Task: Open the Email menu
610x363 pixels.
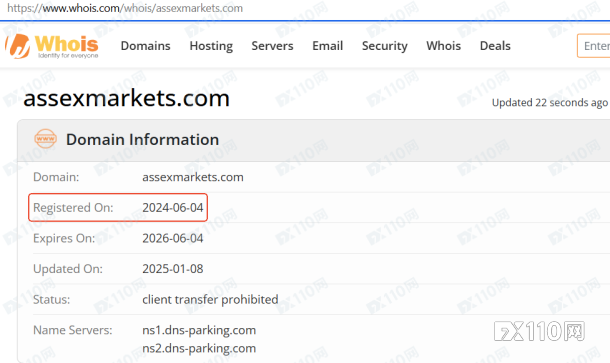Action: pyautogui.click(x=328, y=46)
